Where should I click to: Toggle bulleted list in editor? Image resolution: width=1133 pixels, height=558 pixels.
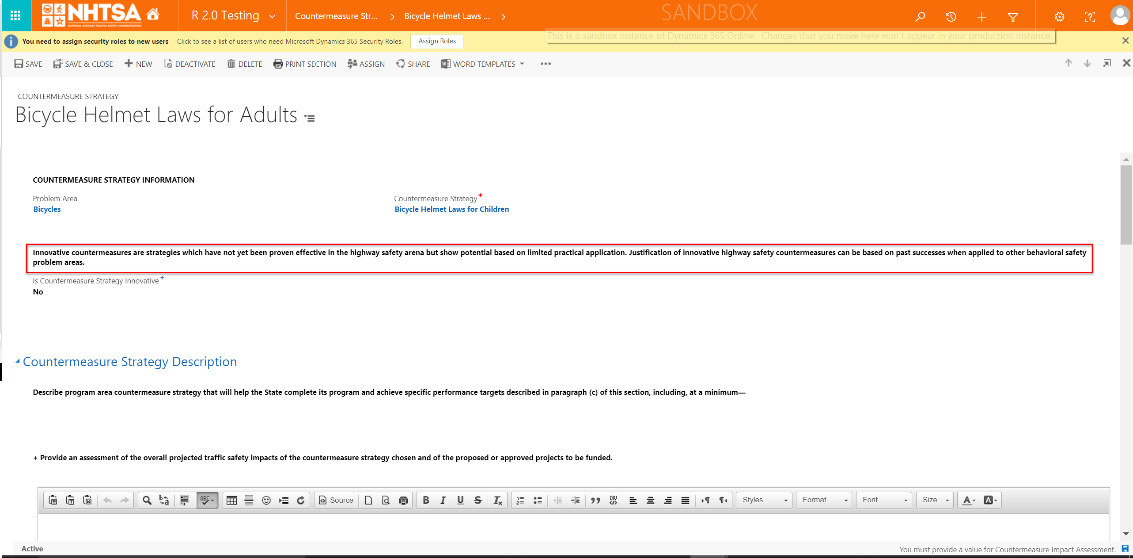538,500
